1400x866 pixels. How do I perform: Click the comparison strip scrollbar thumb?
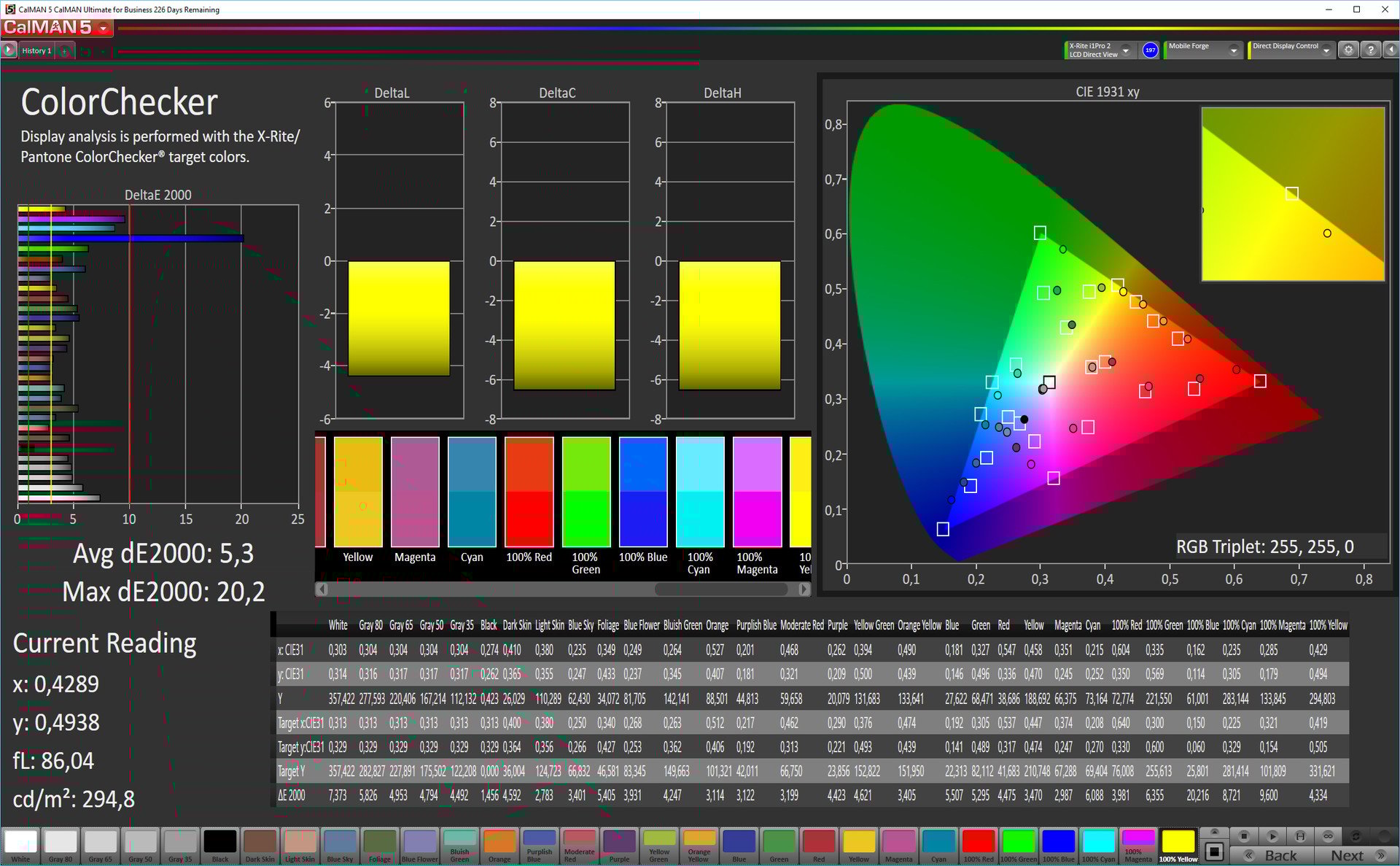pyautogui.click(x=721, y=589)
